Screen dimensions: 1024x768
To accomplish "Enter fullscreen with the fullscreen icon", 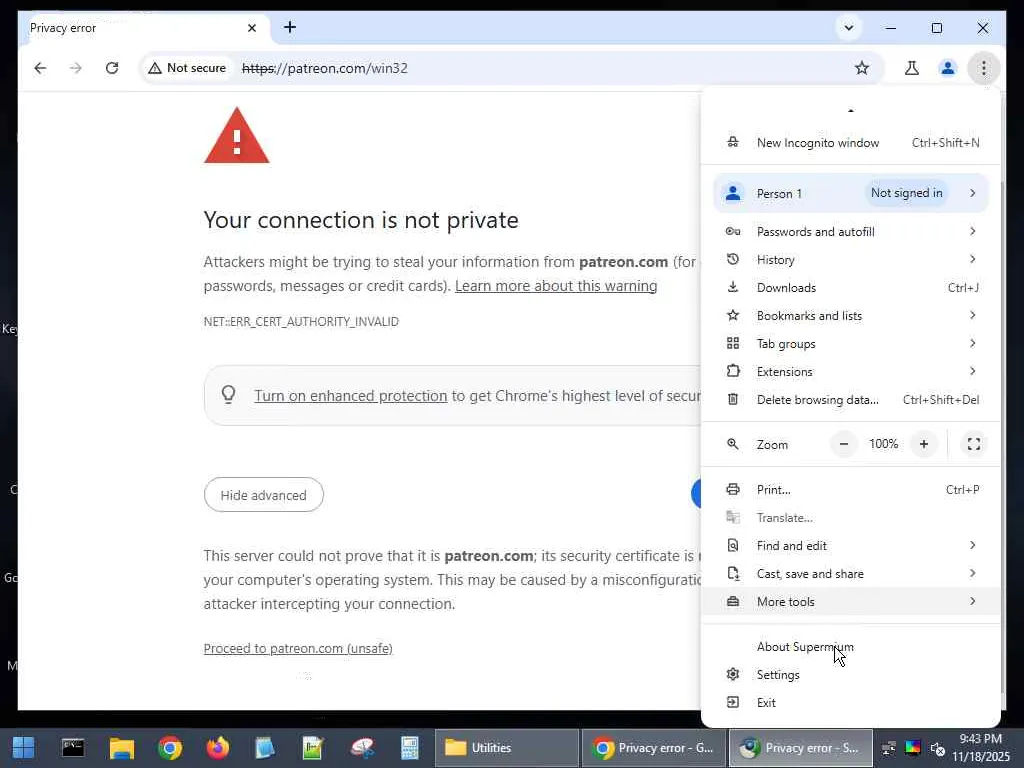I will pyautogui.click(x=974, y=444).
